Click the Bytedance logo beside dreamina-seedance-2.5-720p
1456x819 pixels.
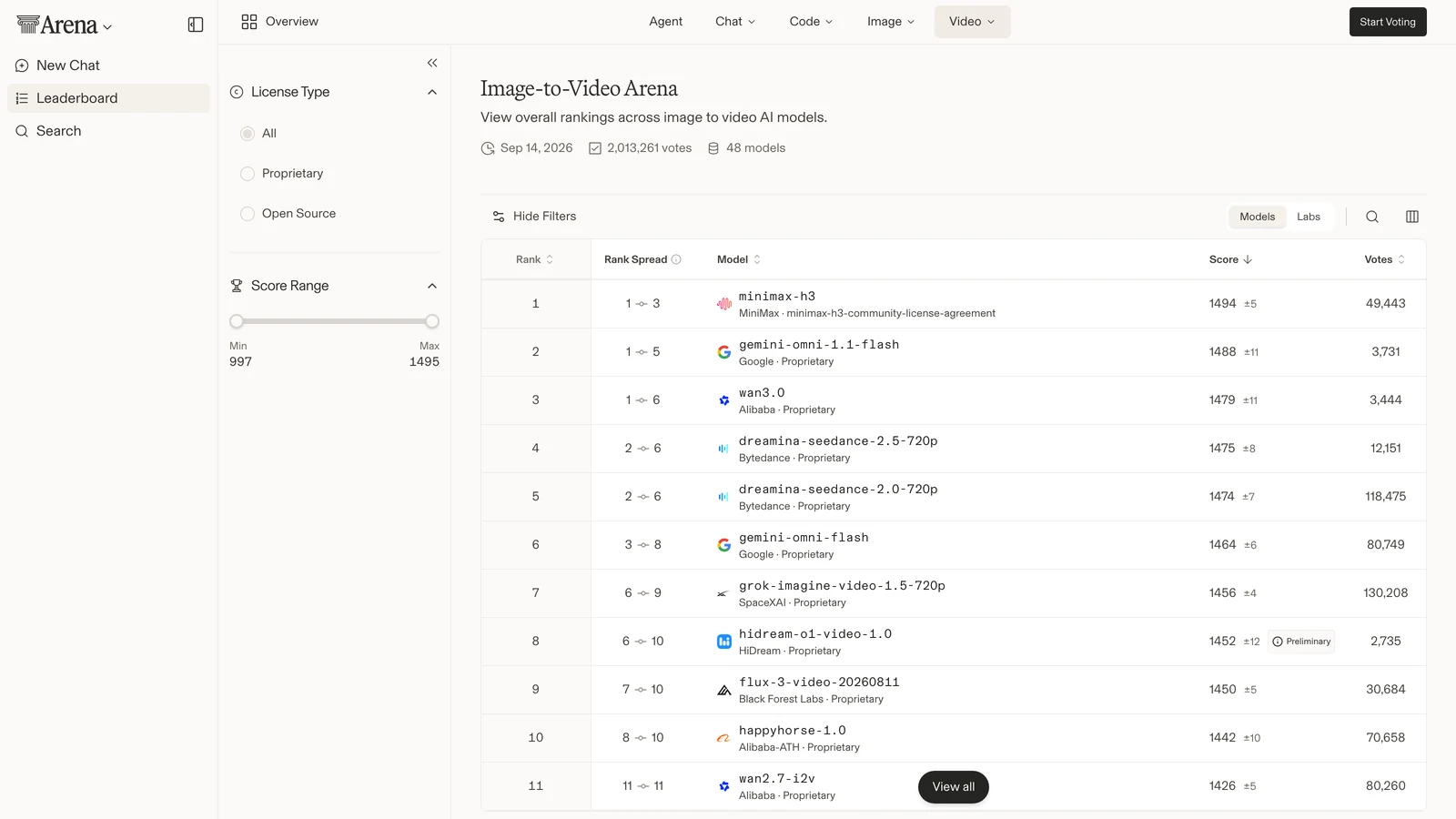(x=724, y=449)
